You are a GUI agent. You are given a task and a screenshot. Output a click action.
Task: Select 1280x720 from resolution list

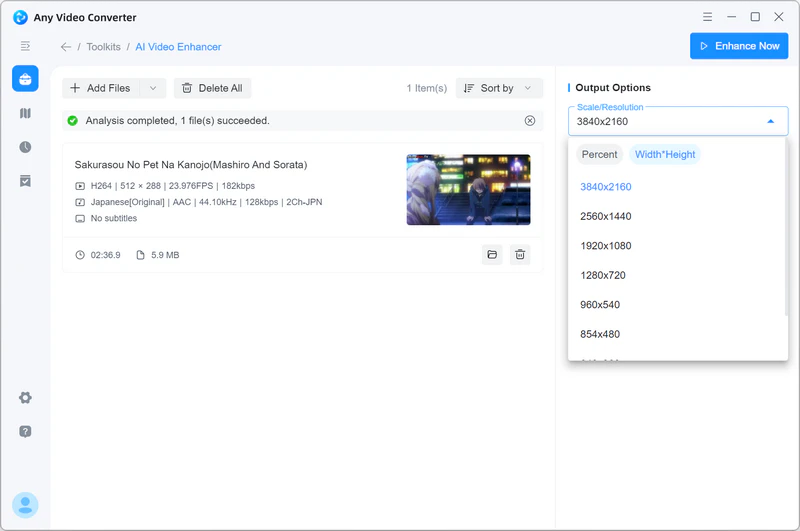pos(603,275)
